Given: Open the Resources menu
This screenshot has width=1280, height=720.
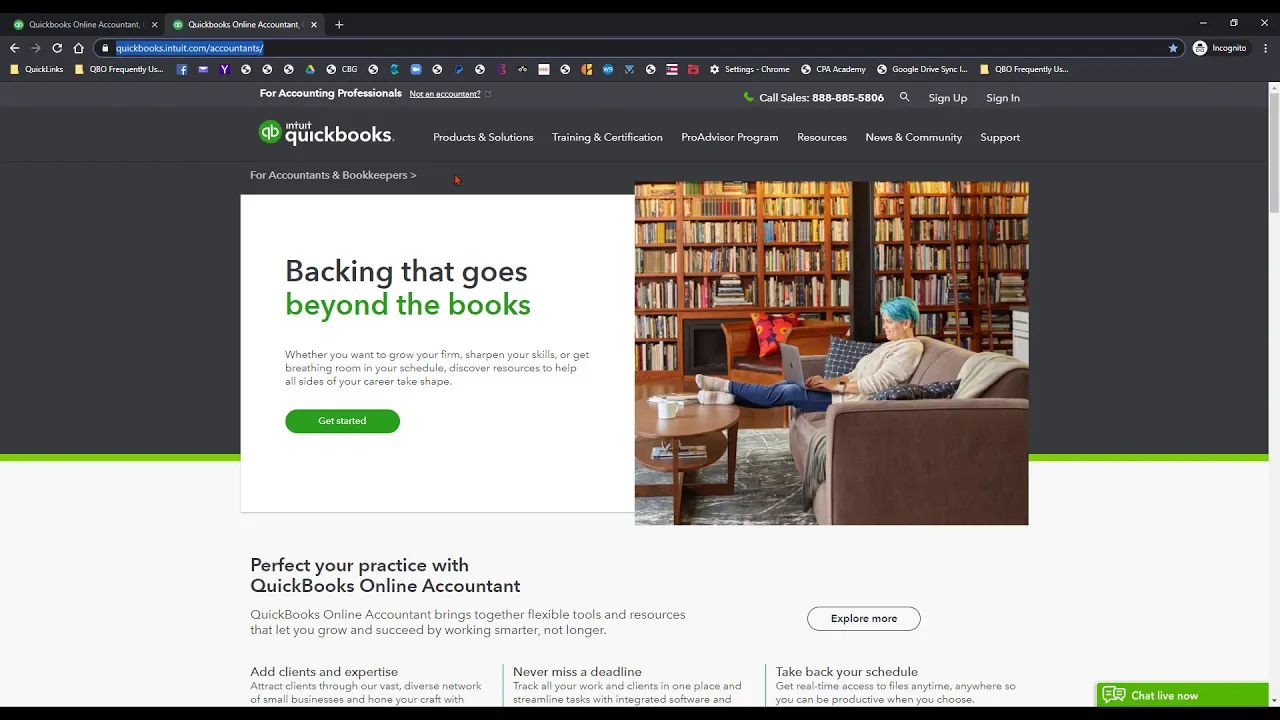Looking at the screenshot, I should point(822,137).
